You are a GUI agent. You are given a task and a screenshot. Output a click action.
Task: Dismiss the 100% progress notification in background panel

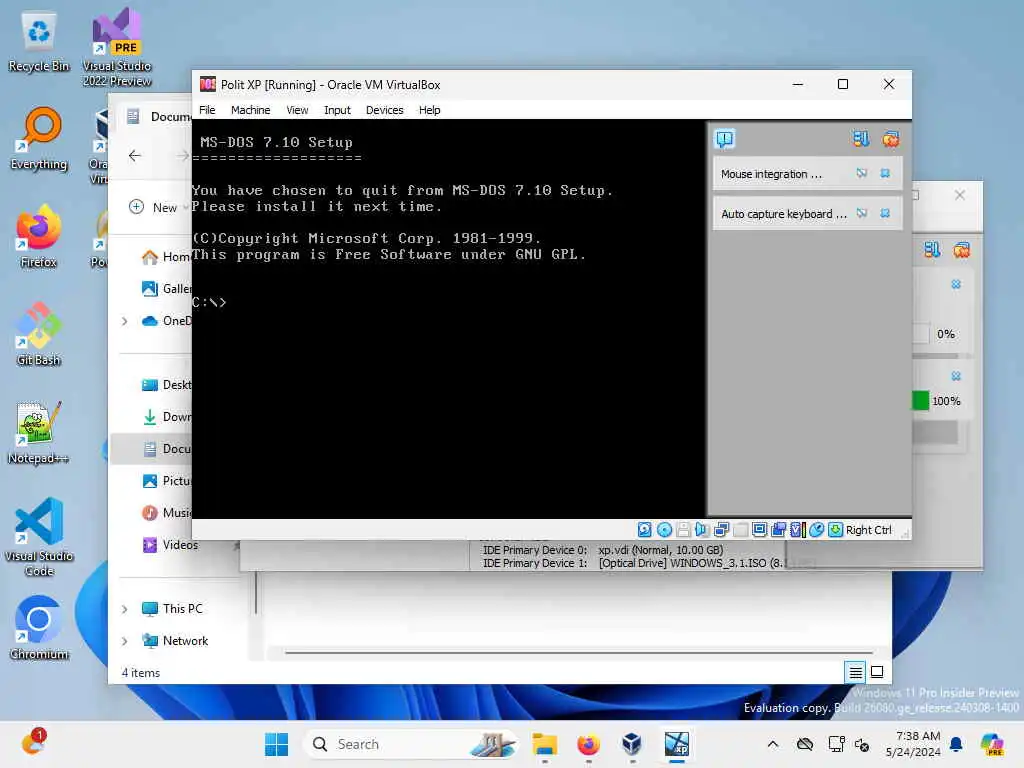(956, 376)
